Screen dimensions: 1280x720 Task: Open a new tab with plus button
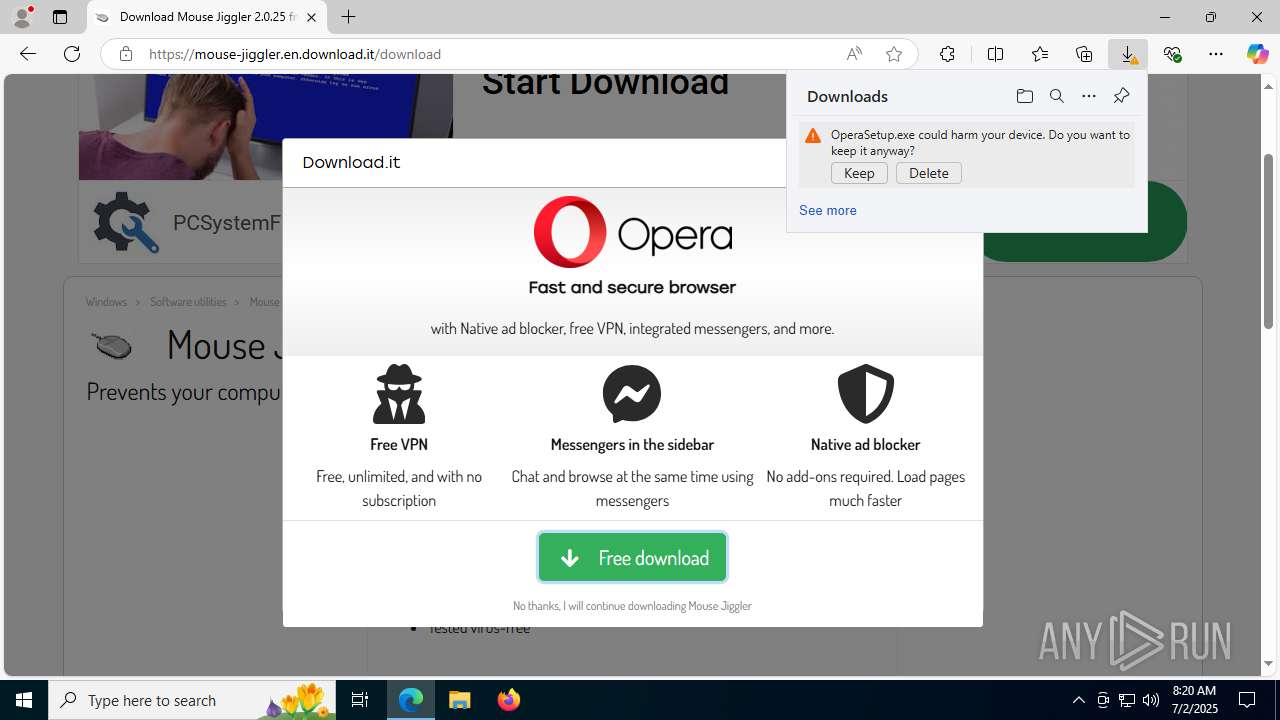tap(348, 17)
